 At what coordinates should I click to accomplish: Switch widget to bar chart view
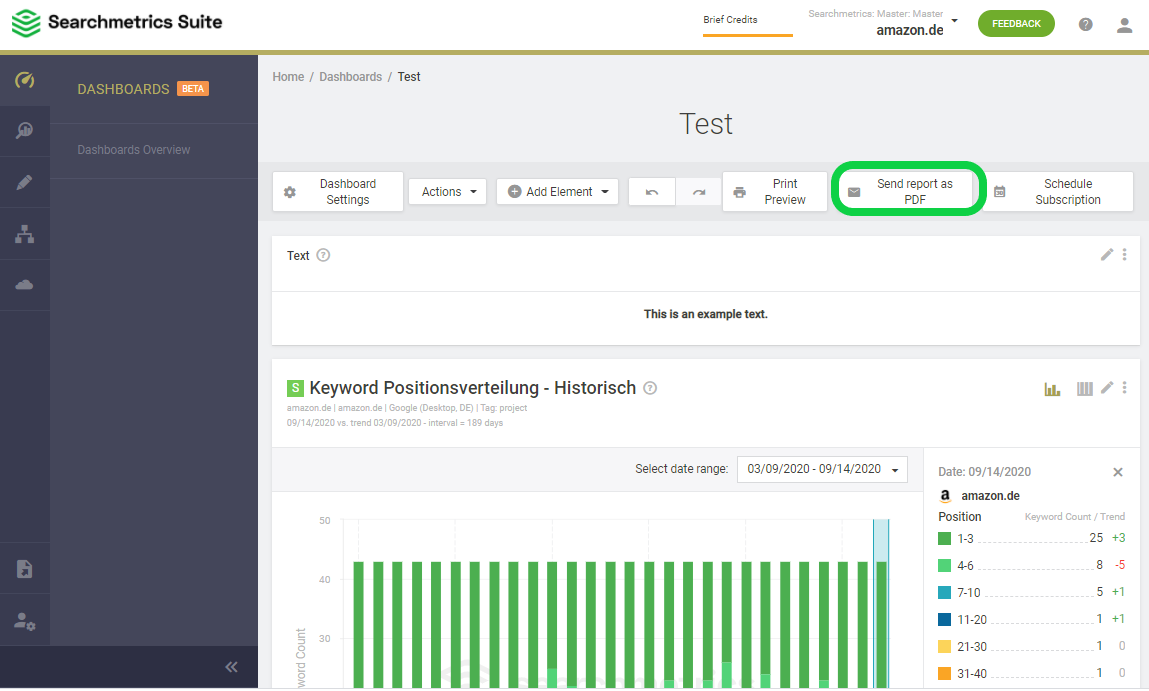click(x=1052, y=388)
